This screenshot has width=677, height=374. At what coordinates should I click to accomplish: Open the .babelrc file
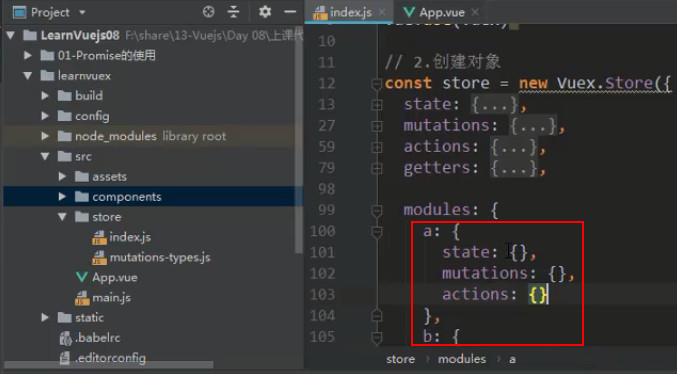(x=98, y=337)
